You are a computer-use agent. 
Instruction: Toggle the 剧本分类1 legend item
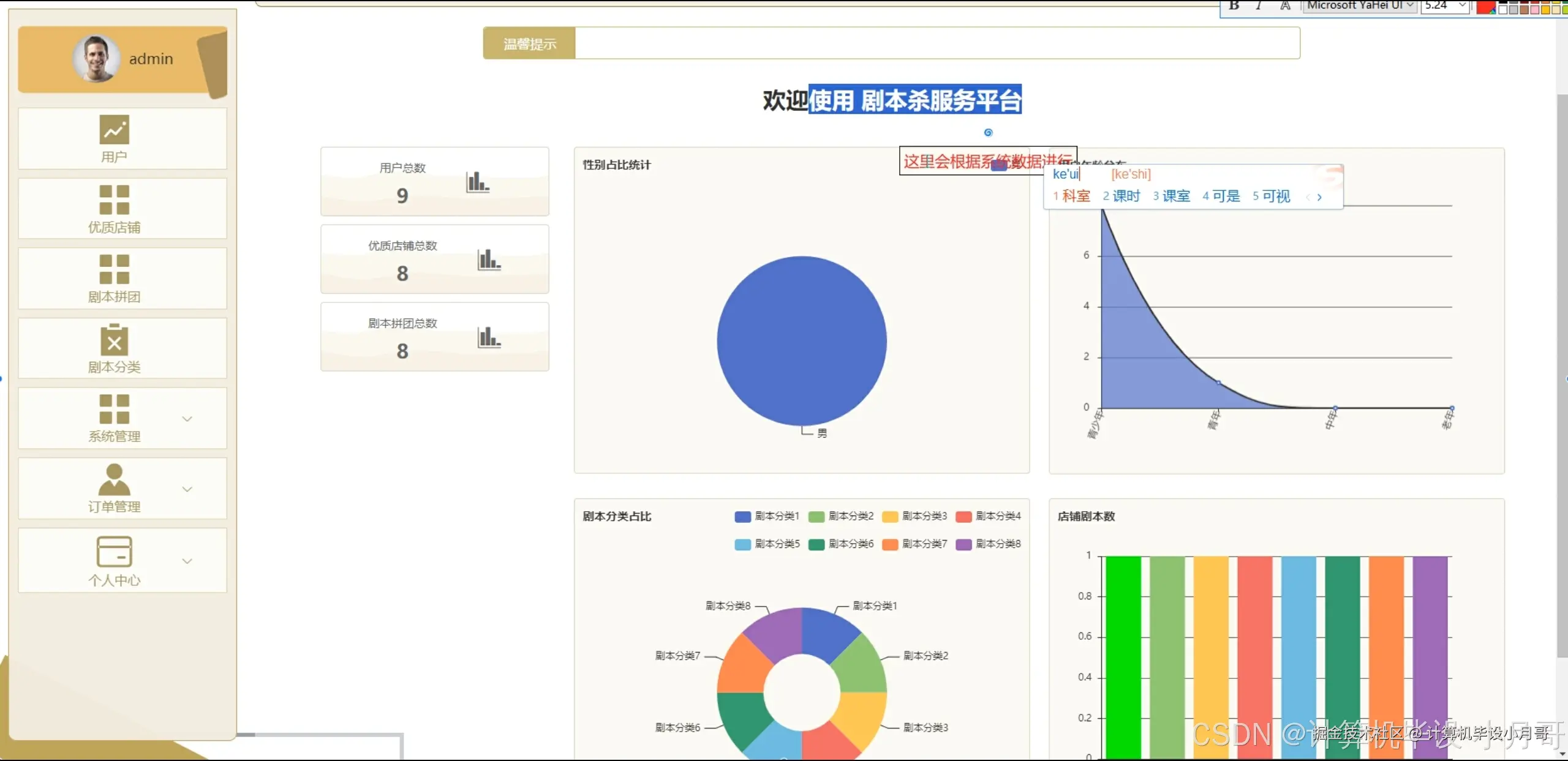[x=767, y=516]
